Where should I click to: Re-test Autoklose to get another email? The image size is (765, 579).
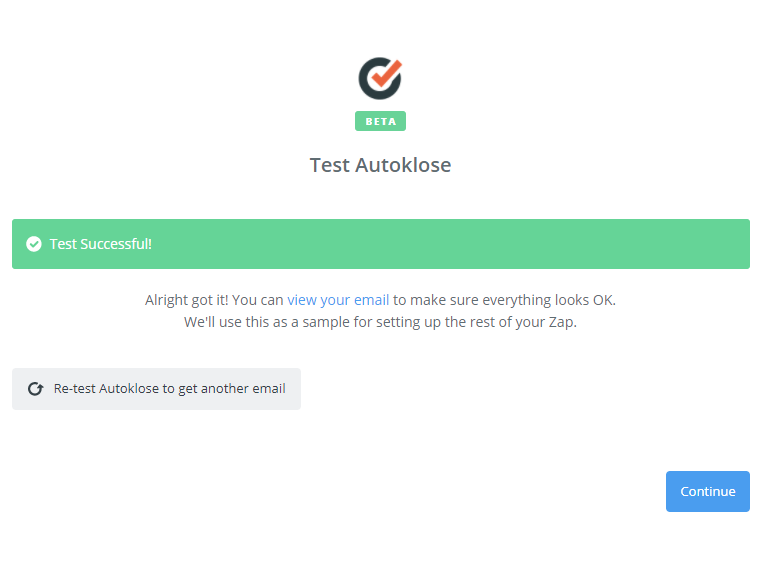[x=156, y=389]
